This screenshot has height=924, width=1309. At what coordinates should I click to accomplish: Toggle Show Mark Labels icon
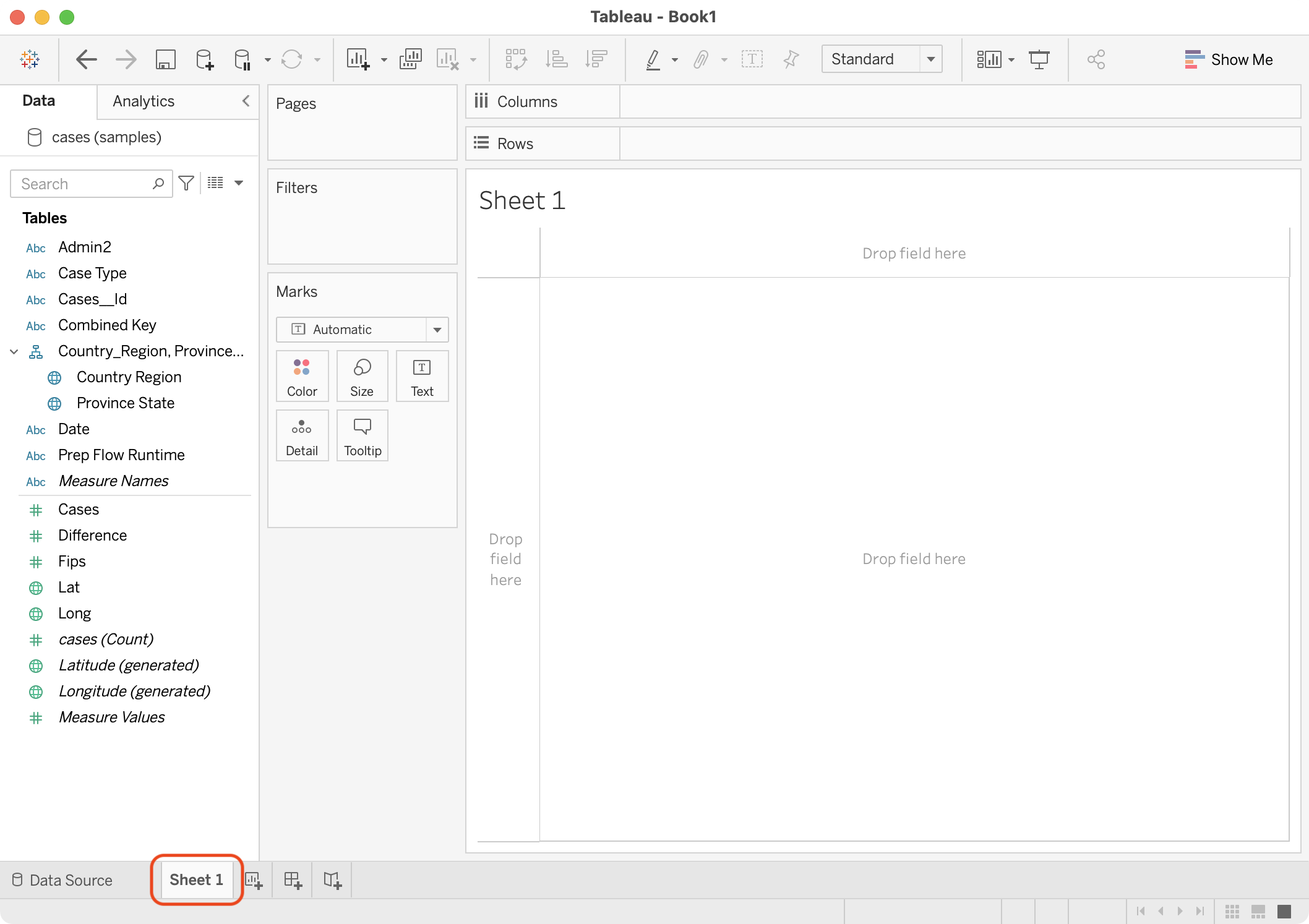(752, 60)
